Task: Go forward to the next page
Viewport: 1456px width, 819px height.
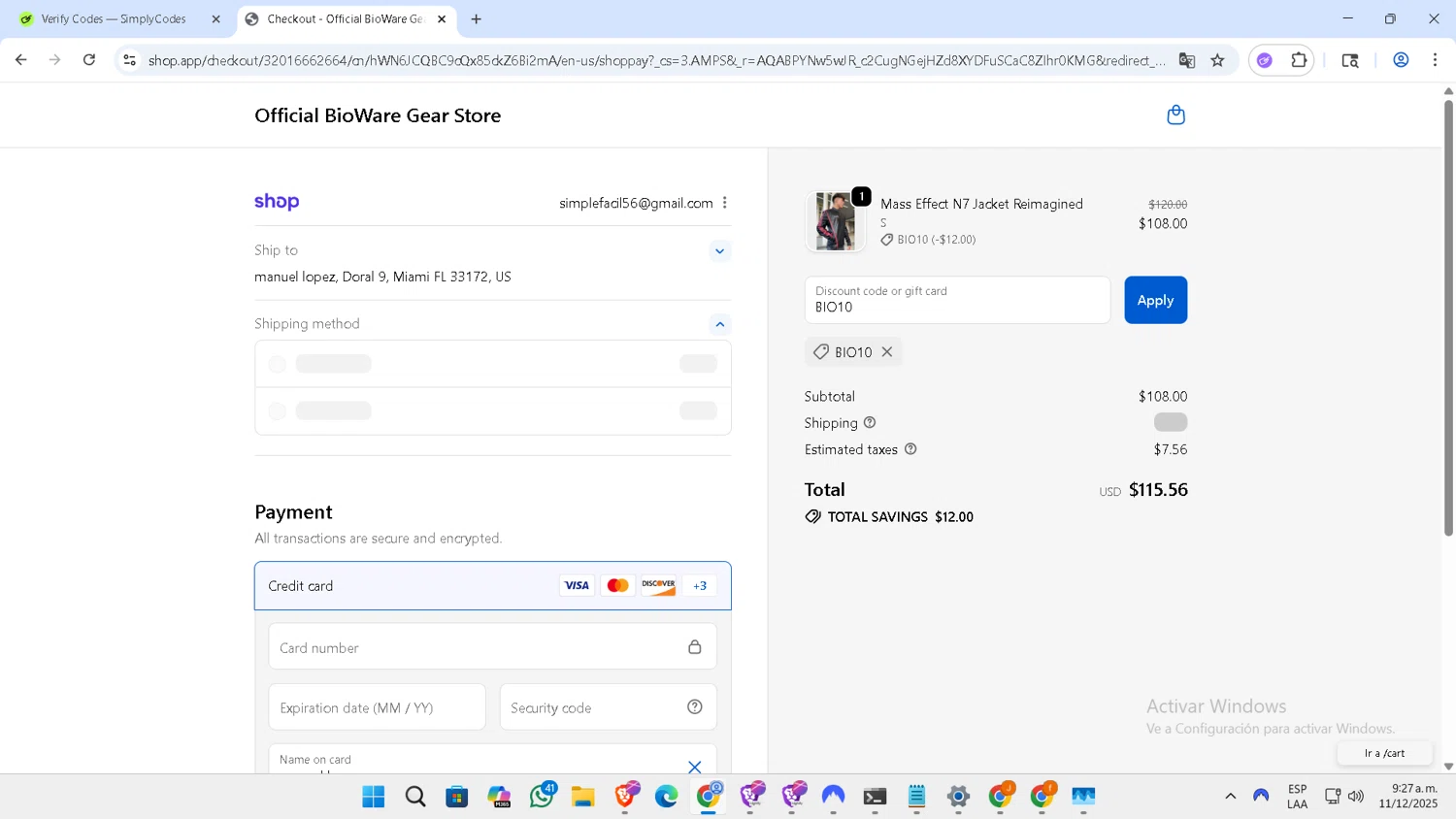Action: pos(55,60)
